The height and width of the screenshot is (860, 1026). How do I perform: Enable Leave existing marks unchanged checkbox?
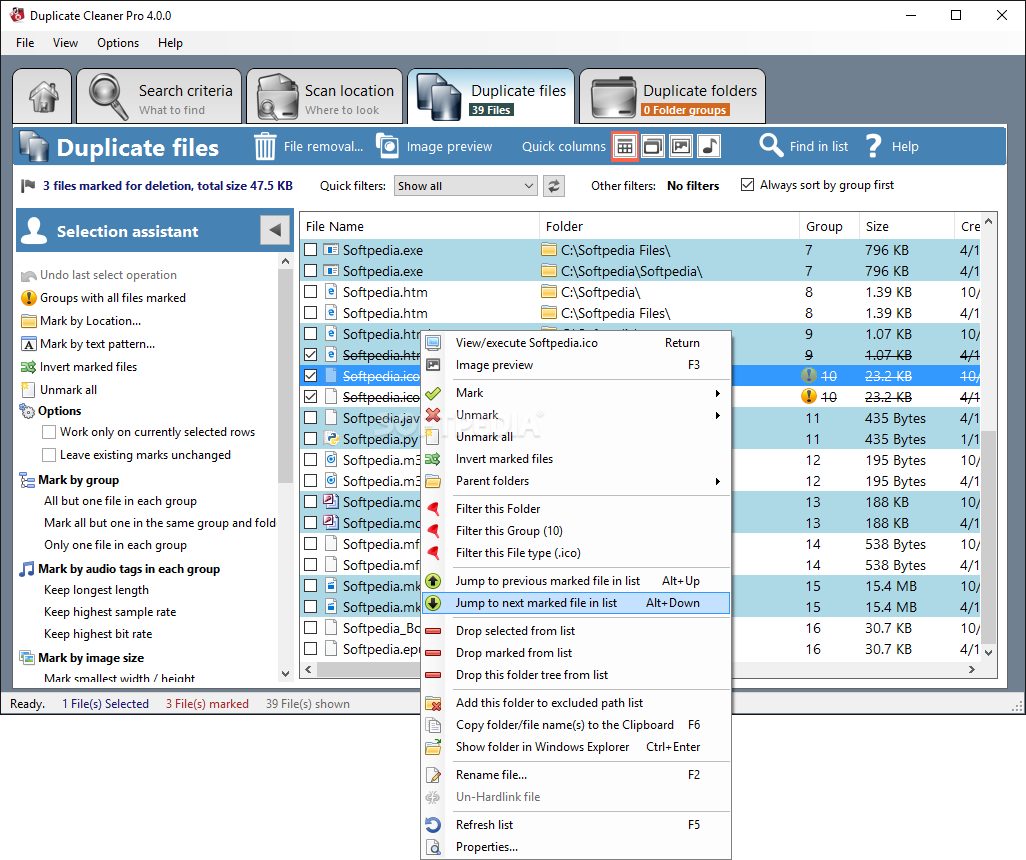pyautogui.click(x=48, y=455)
